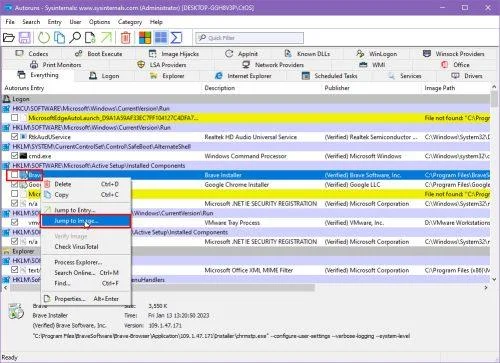Image resolution: width=500 pixels, height=363 pixels.
Task: Switch to the Image Hijacks tab
Action: [174, 54]
